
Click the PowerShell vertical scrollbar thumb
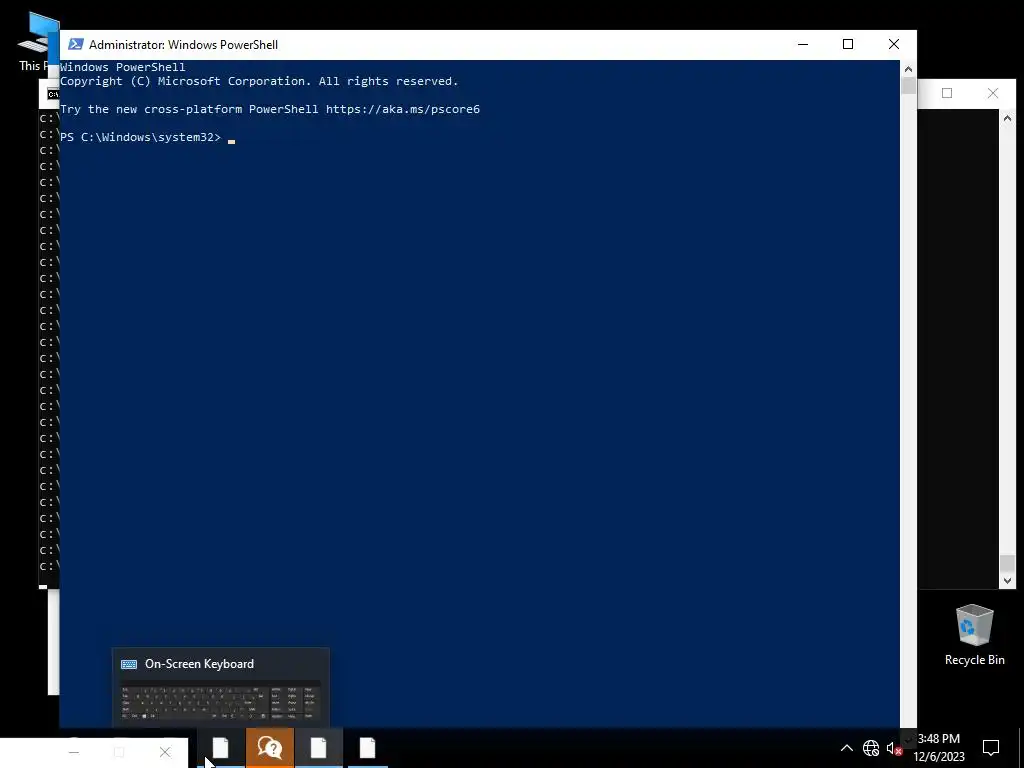[908, 86]
